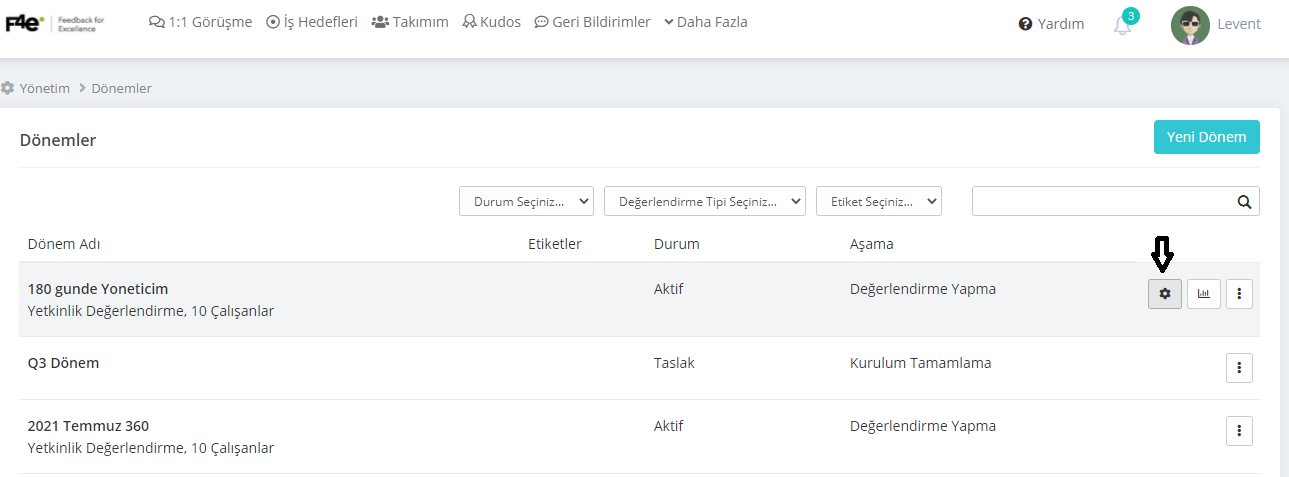Open three-dot menu for Q3 Dönem
Screen dimensions: 1289x477
[1239, 368]
